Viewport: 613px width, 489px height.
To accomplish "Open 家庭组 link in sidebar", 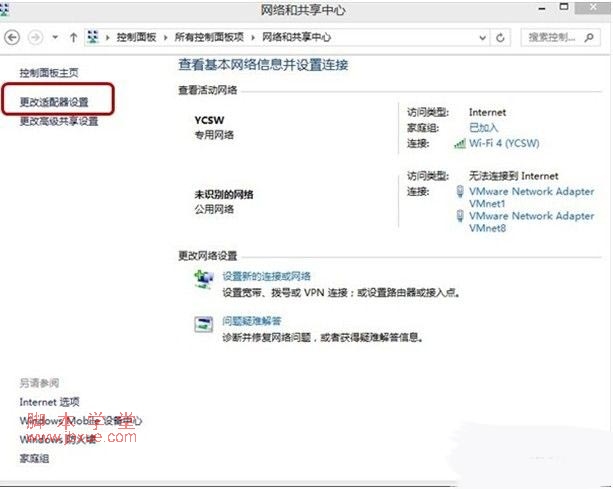I will 34,459.
